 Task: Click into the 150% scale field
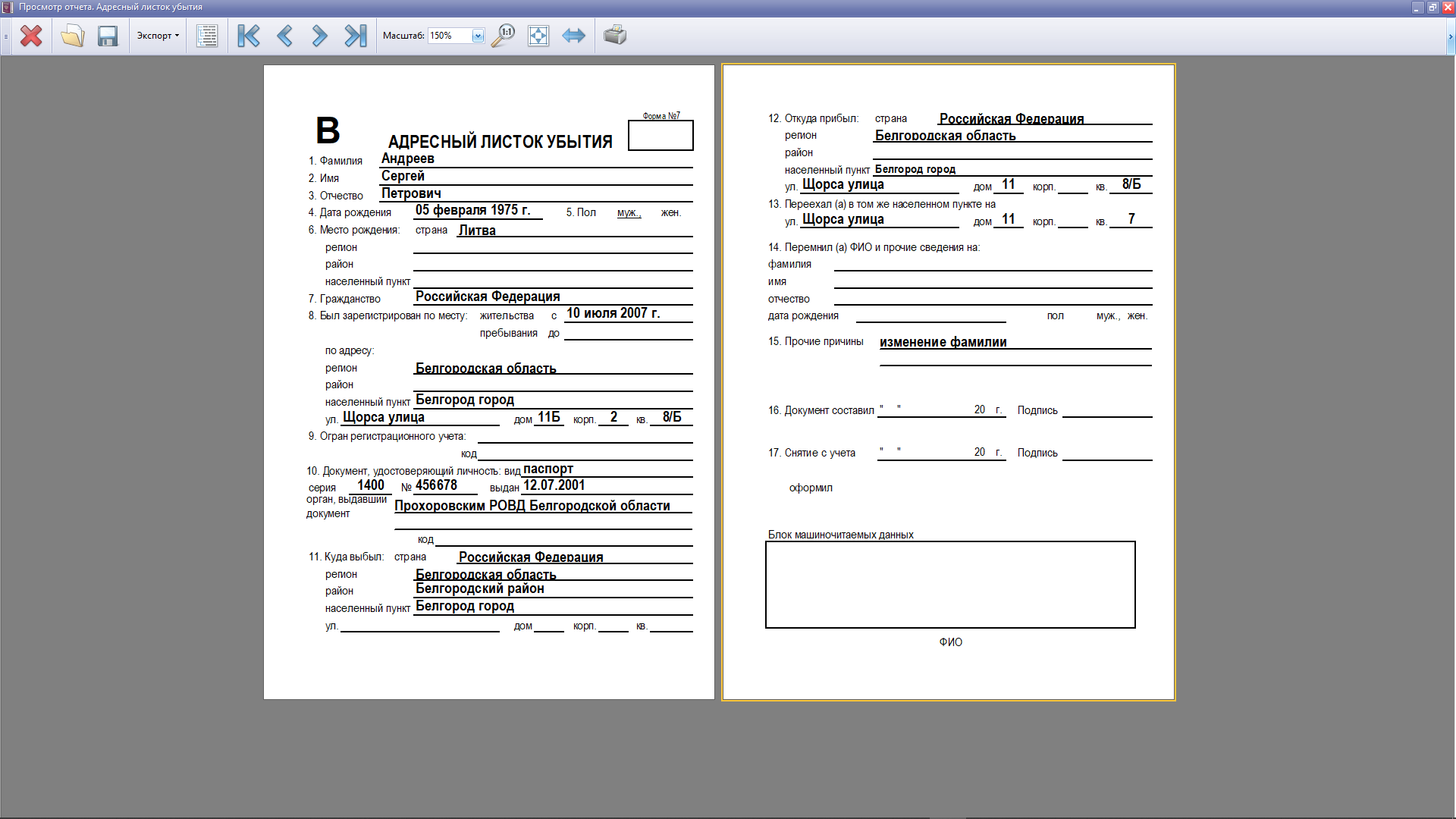pos(450,36)
